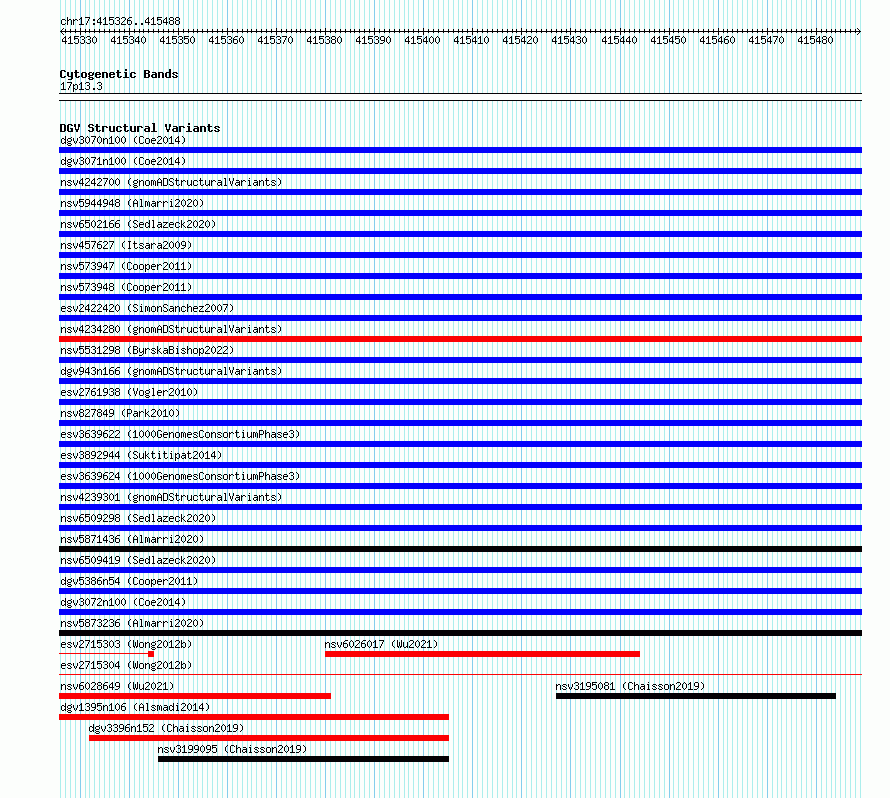Open nsv5871436 (Almarri2020) variant
The image size is (890, 798).
(132, 539)
